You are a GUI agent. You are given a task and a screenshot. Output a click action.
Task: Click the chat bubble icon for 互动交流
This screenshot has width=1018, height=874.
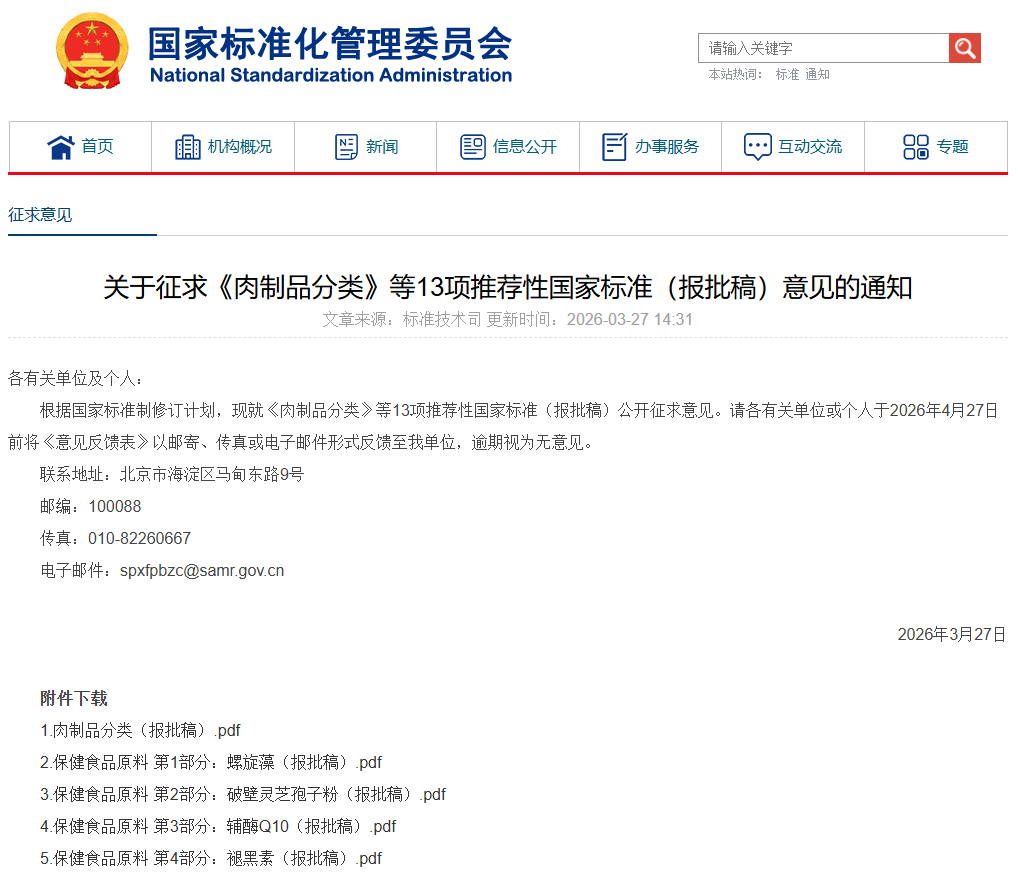click(x=757, y=147)
